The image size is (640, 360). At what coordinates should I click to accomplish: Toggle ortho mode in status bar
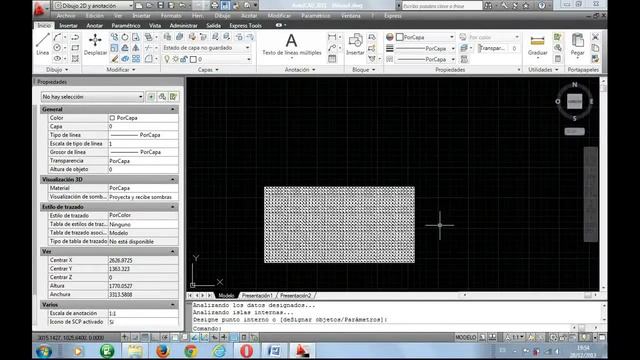(155, 338)
